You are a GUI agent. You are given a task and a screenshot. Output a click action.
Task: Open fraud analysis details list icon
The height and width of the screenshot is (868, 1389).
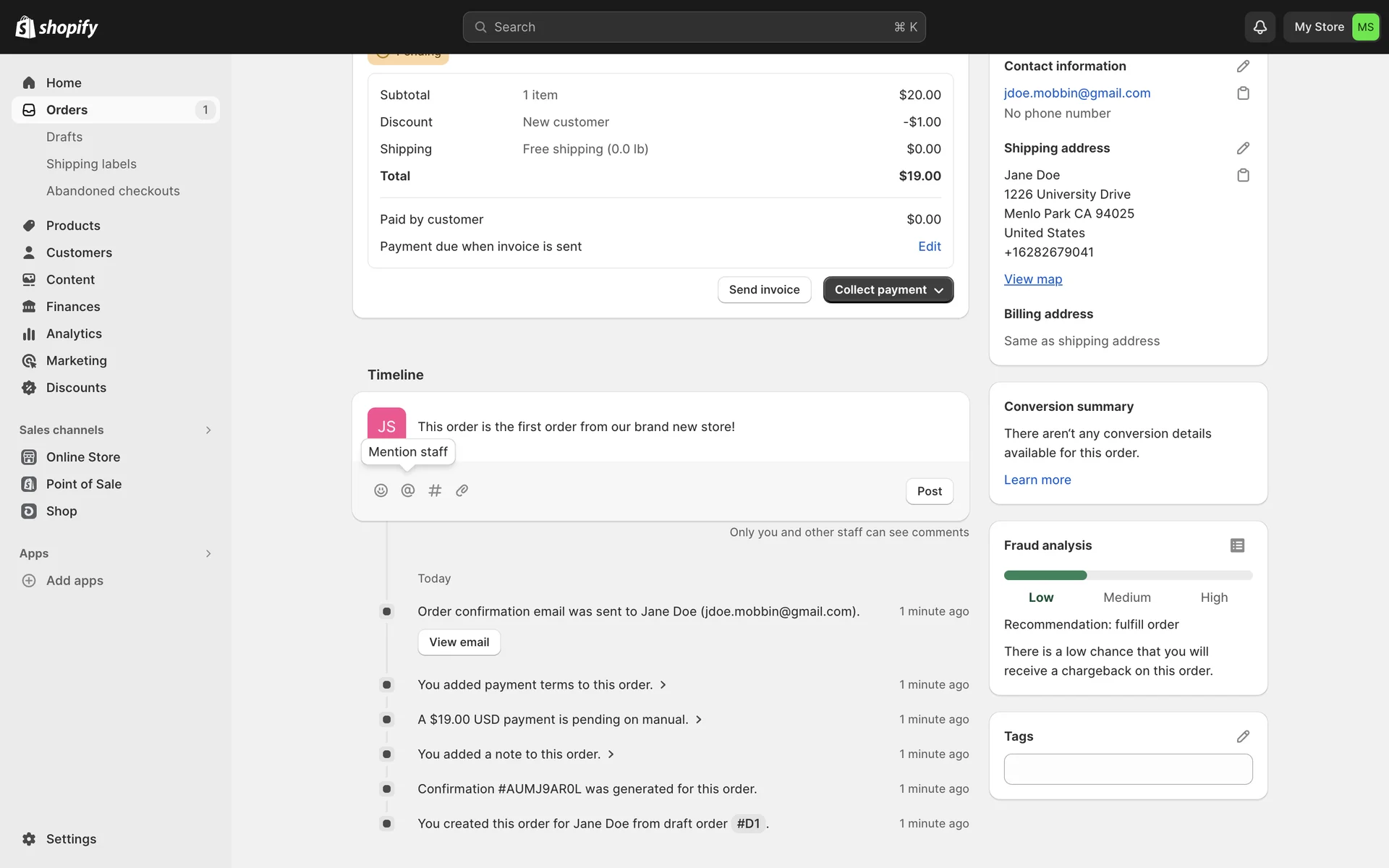pos(1237,545)
